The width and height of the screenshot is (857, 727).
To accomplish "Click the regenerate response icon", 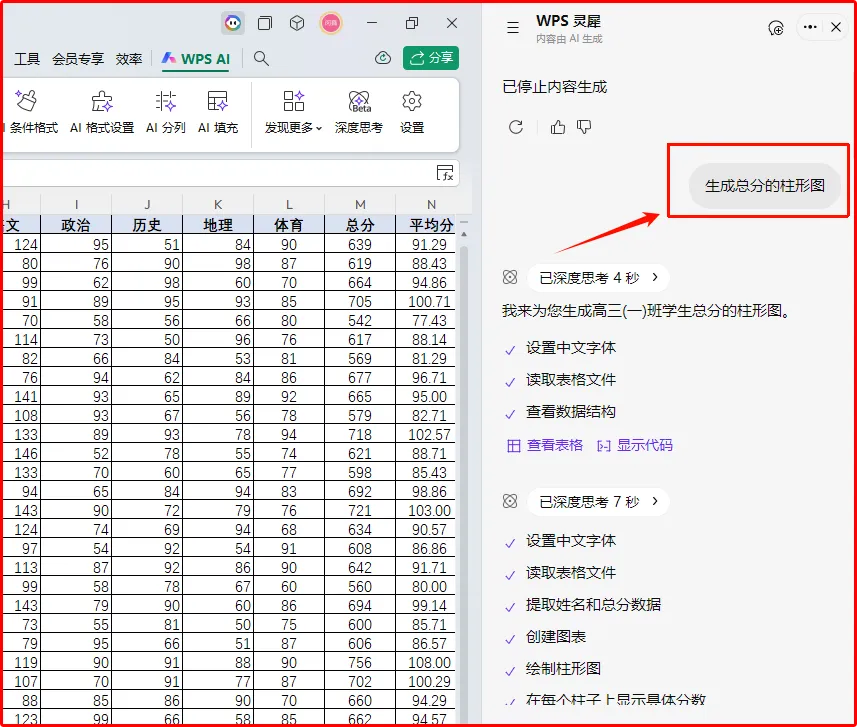I will (x=516, y=127).
